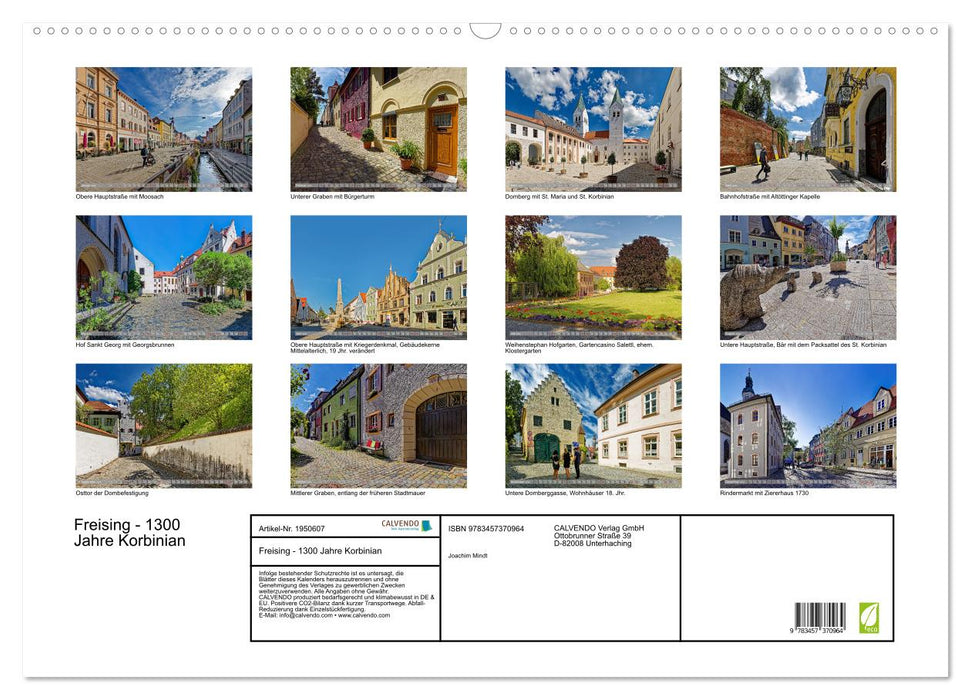Image resolution: width=971 pixels, height=700 pixels.
Task: Click the www.calvendo.com link
Action: tap(363, 617)
